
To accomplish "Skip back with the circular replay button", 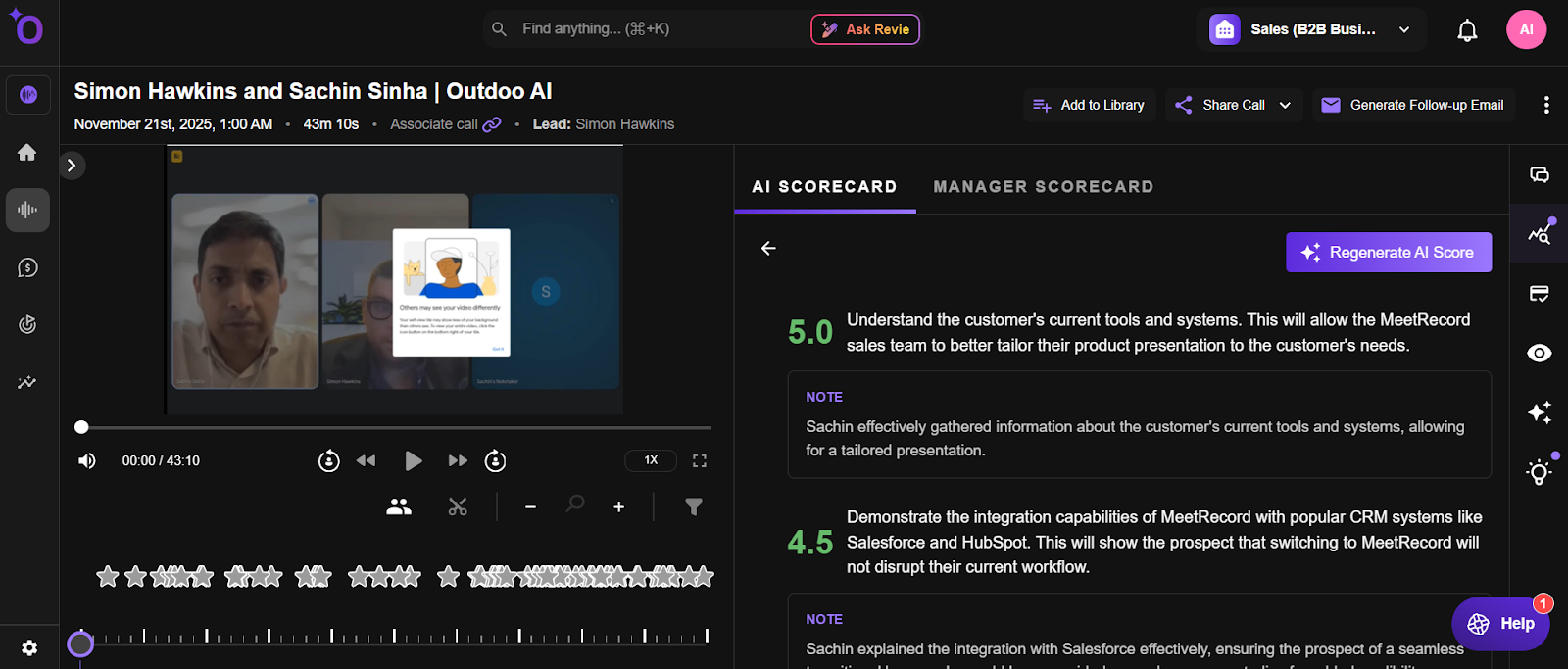I will click(329, 460).
